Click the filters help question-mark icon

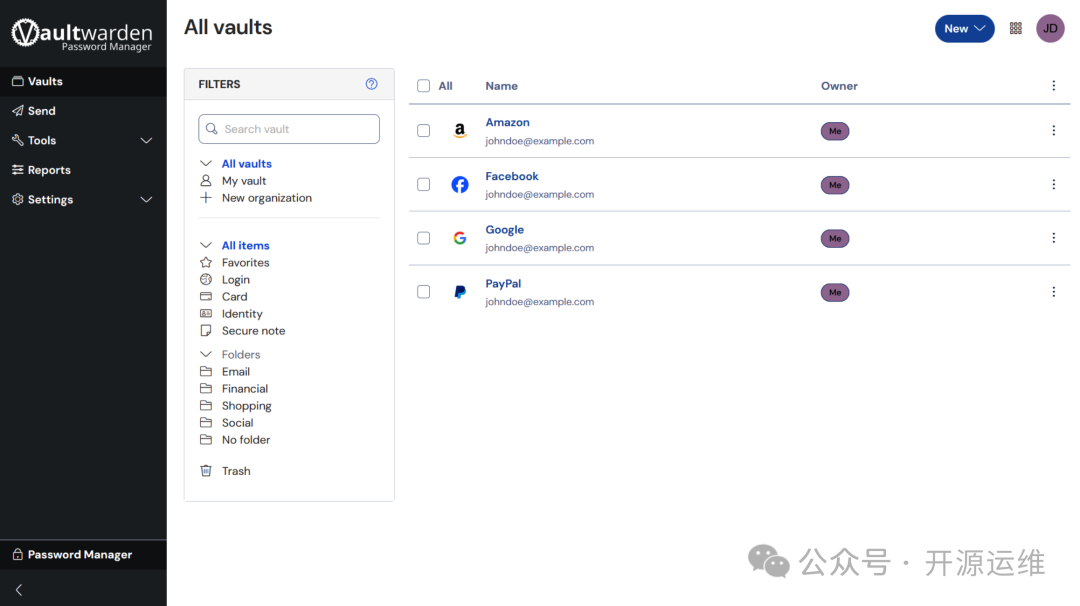click(x=372, y=84)
